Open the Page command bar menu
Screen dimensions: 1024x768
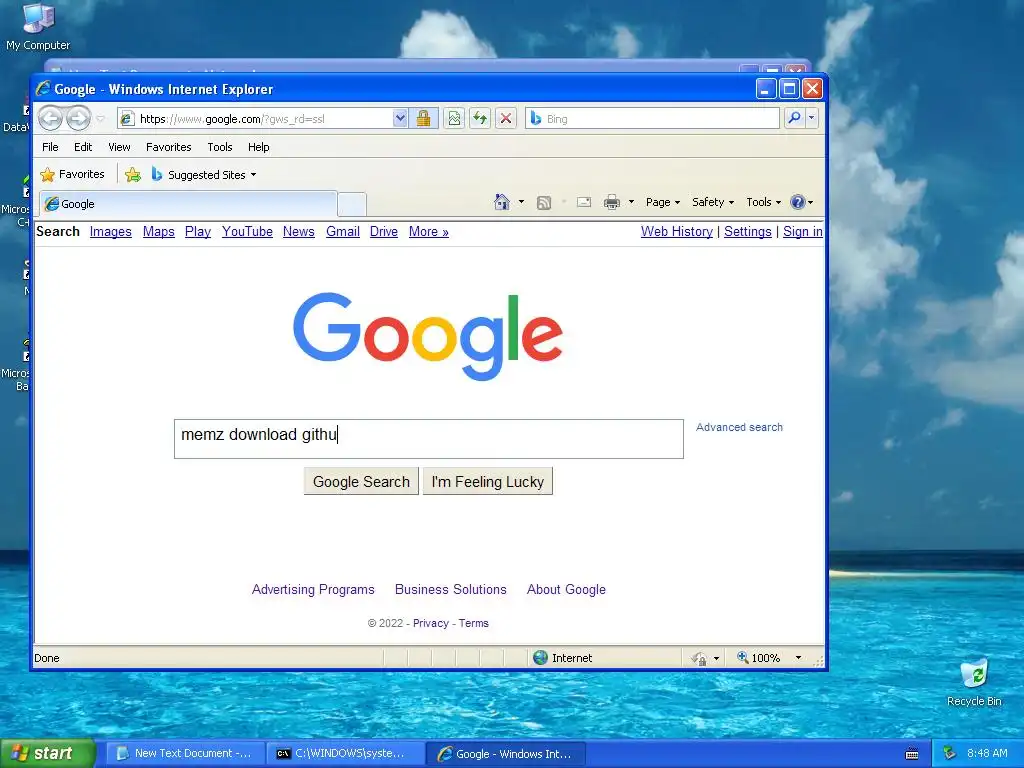[x=663, y=202]
